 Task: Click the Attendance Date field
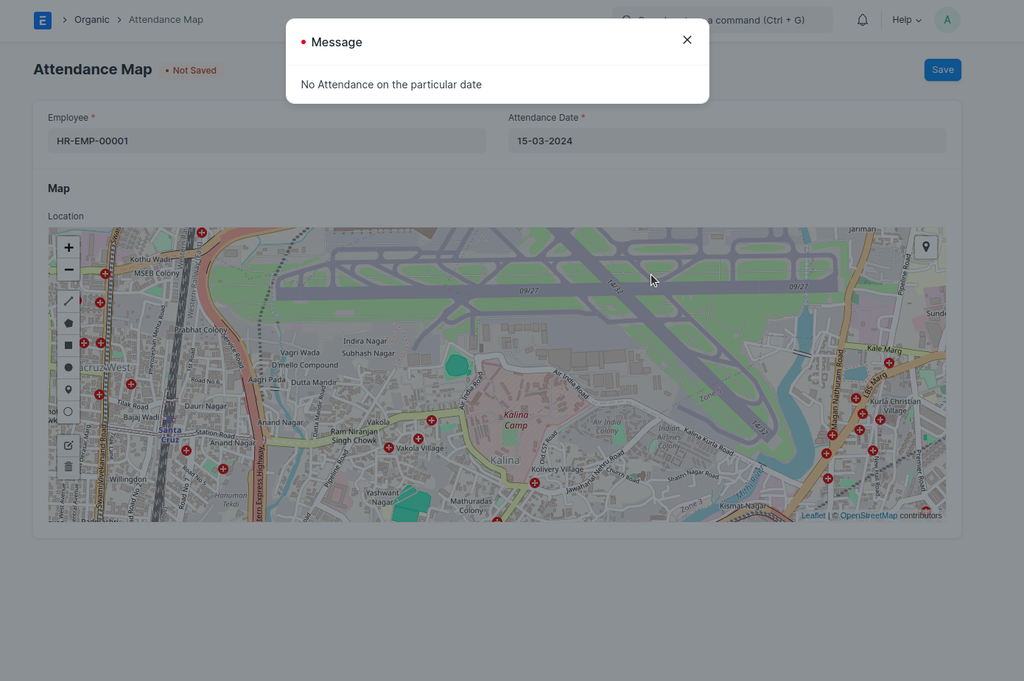(726, 141)
